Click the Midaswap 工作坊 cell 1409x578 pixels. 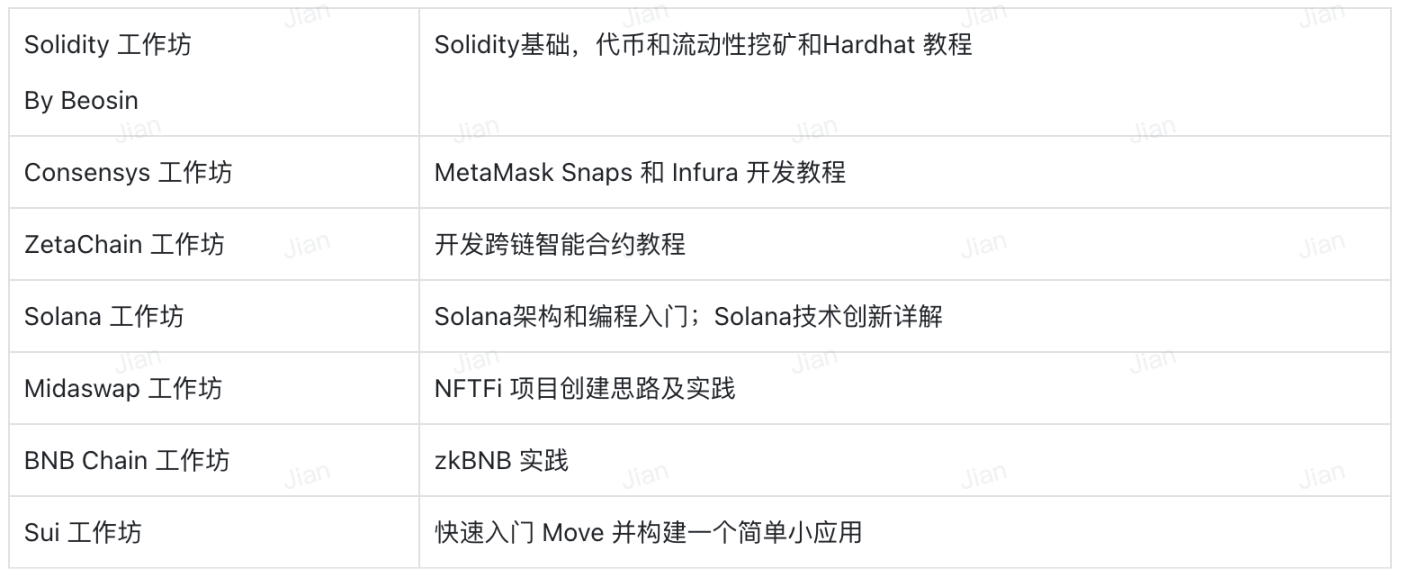click(214, 388)
